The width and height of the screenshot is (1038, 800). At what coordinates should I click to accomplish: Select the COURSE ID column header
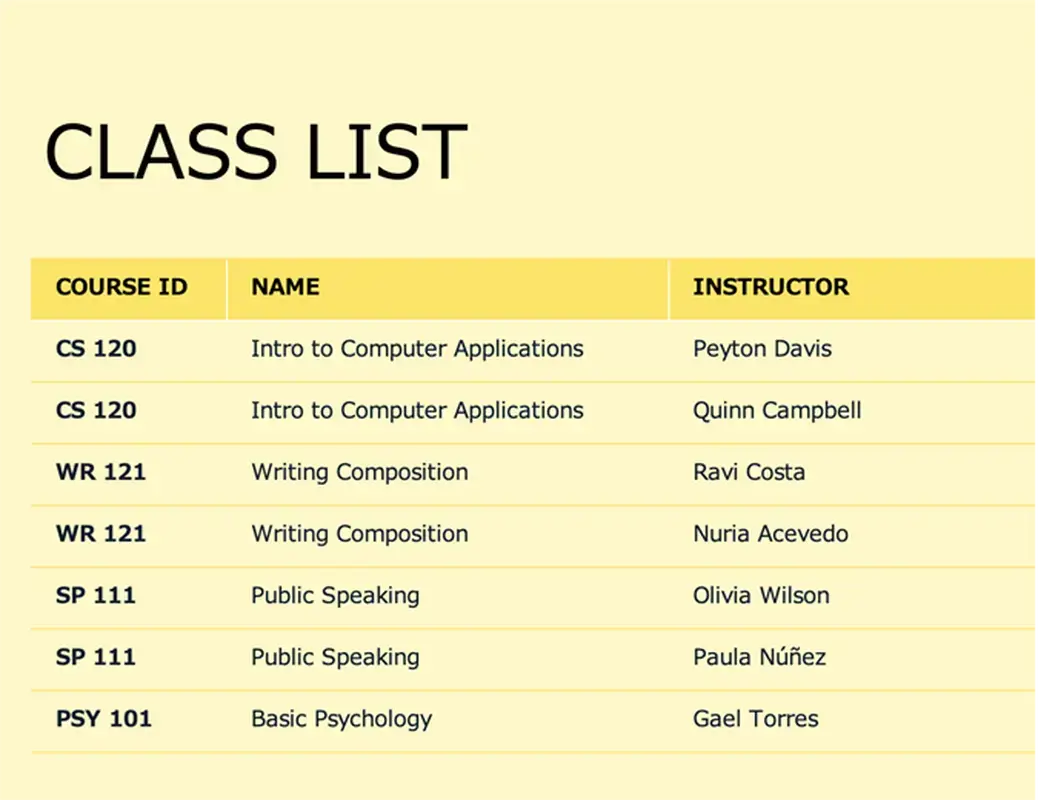pos(121,287)
